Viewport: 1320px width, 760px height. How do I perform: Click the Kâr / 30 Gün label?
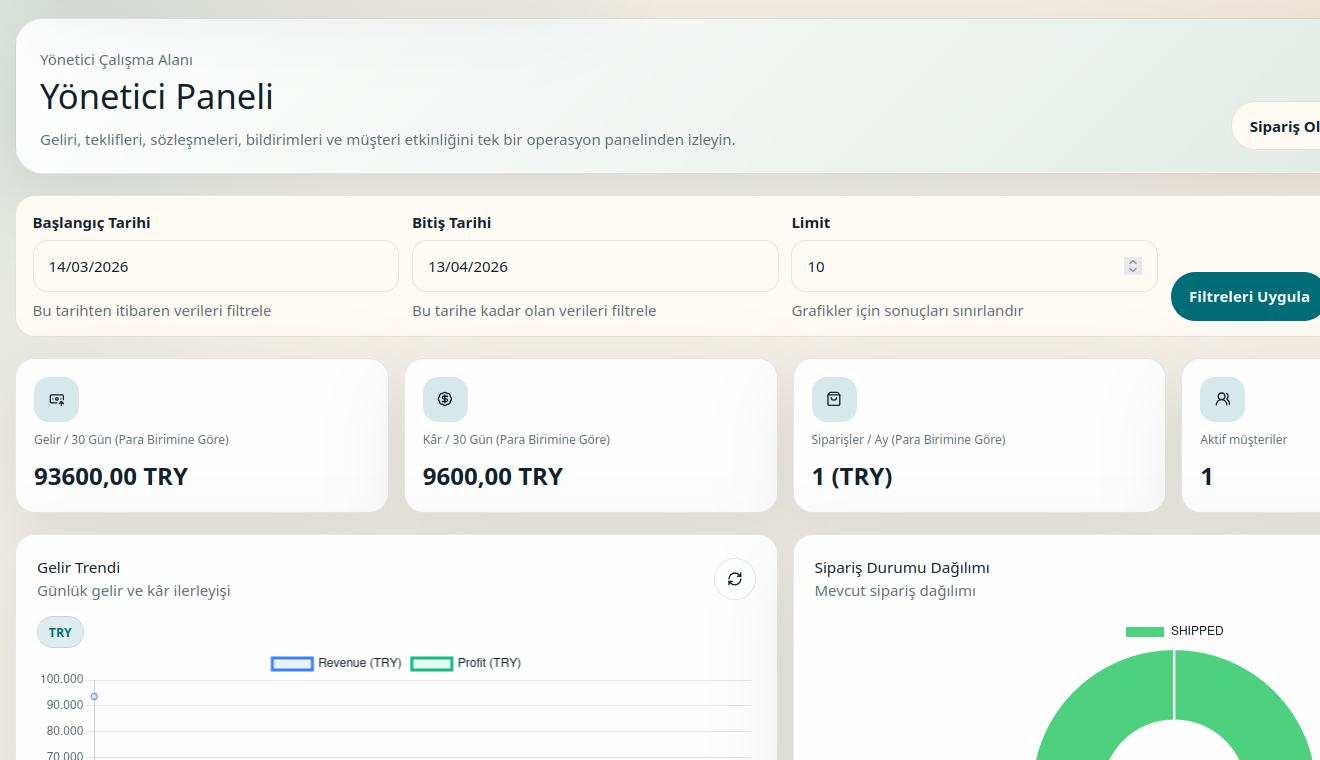coord(516,440)
